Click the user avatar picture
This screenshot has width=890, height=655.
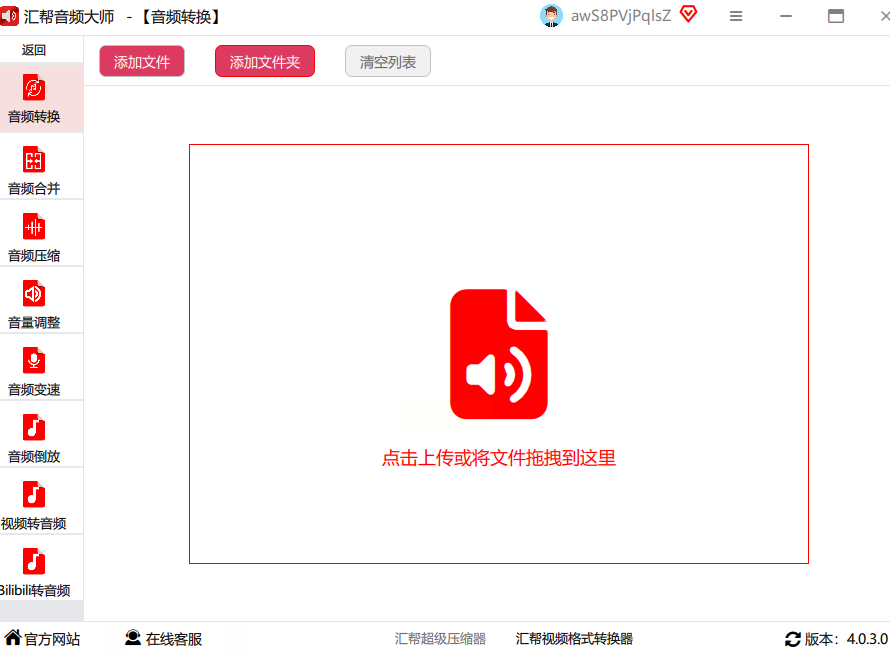point(551,16)
